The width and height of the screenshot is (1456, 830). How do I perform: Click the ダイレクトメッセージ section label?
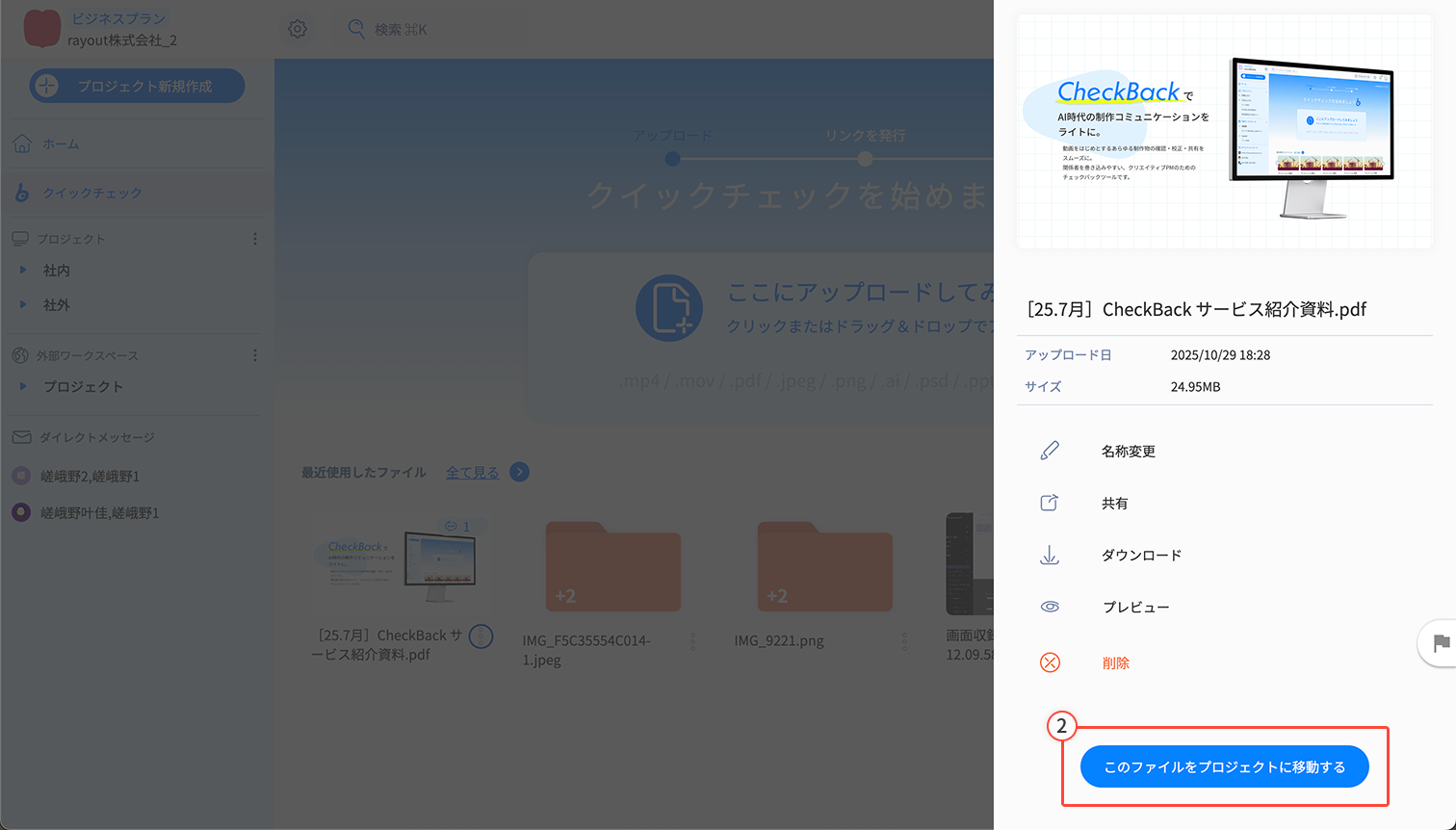(96, 437)
